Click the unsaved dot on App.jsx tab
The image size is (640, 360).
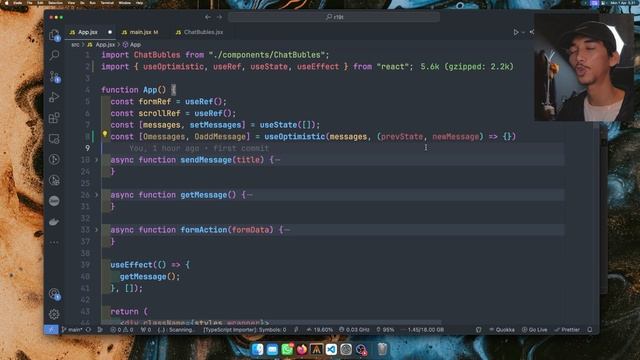click(x=110, y=32)
